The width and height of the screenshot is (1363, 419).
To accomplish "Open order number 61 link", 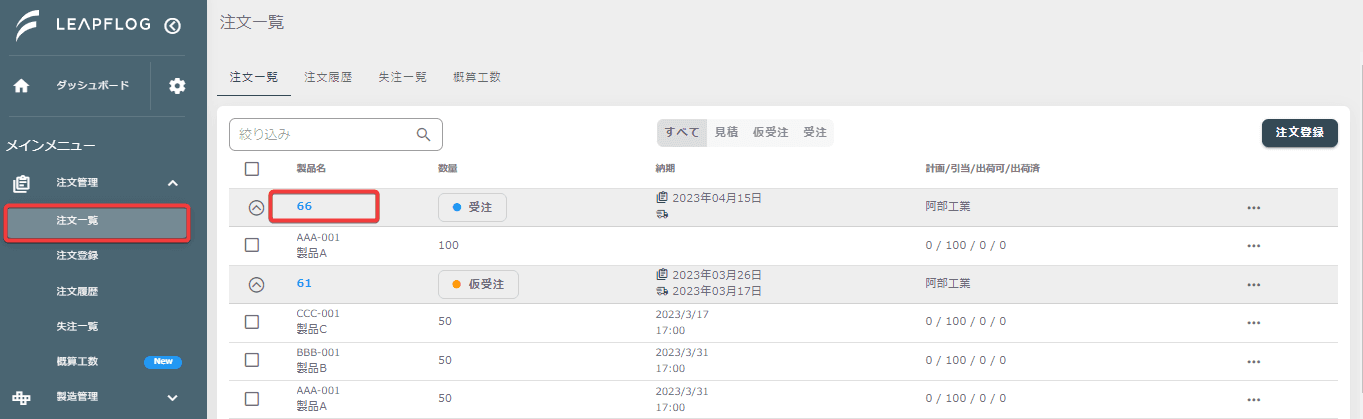I will point(304,283).
